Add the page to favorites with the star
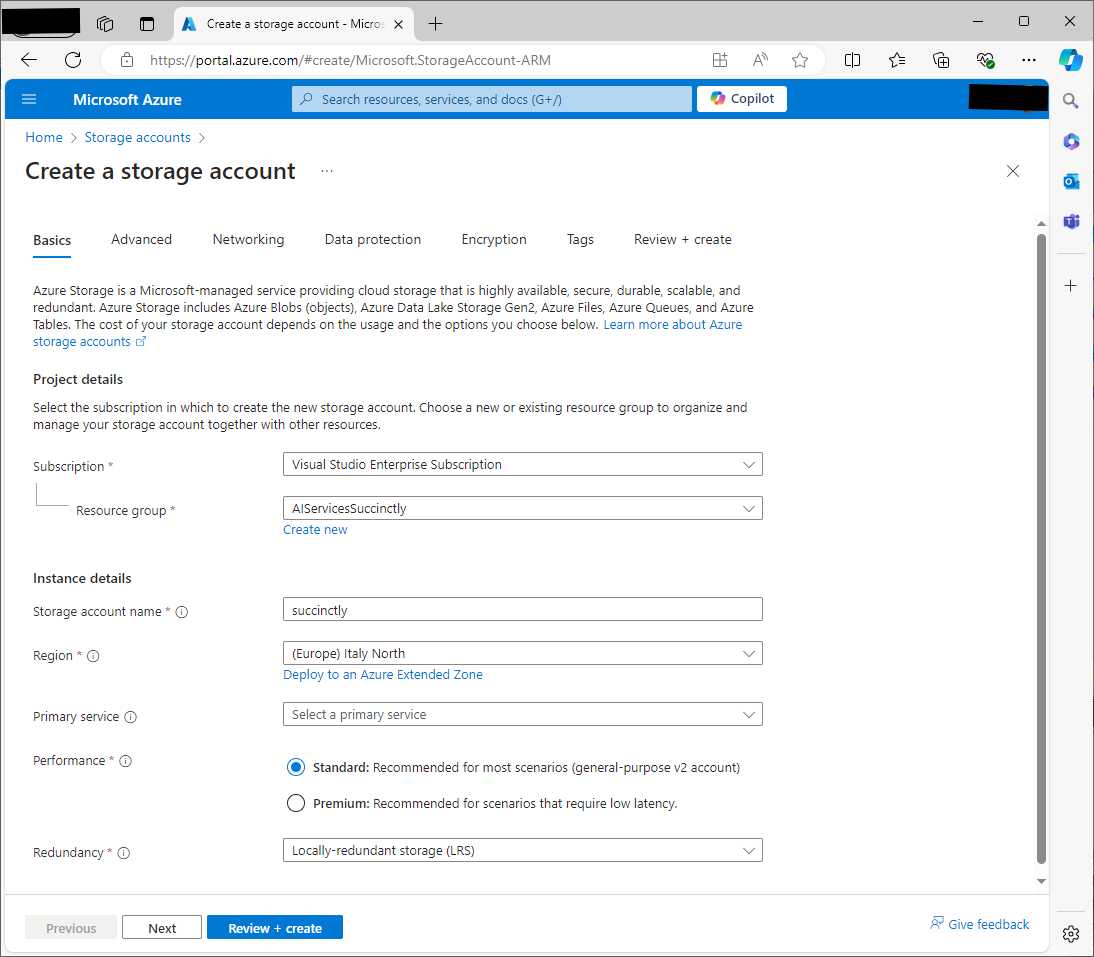 click(x=800, y=60)
